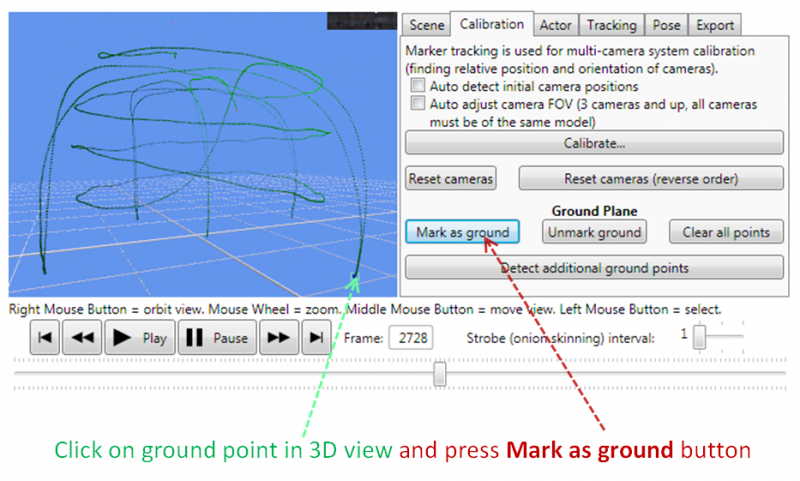Go to the Pose tab
Viewport: 800px width, 481px height.
pos(666,25)
